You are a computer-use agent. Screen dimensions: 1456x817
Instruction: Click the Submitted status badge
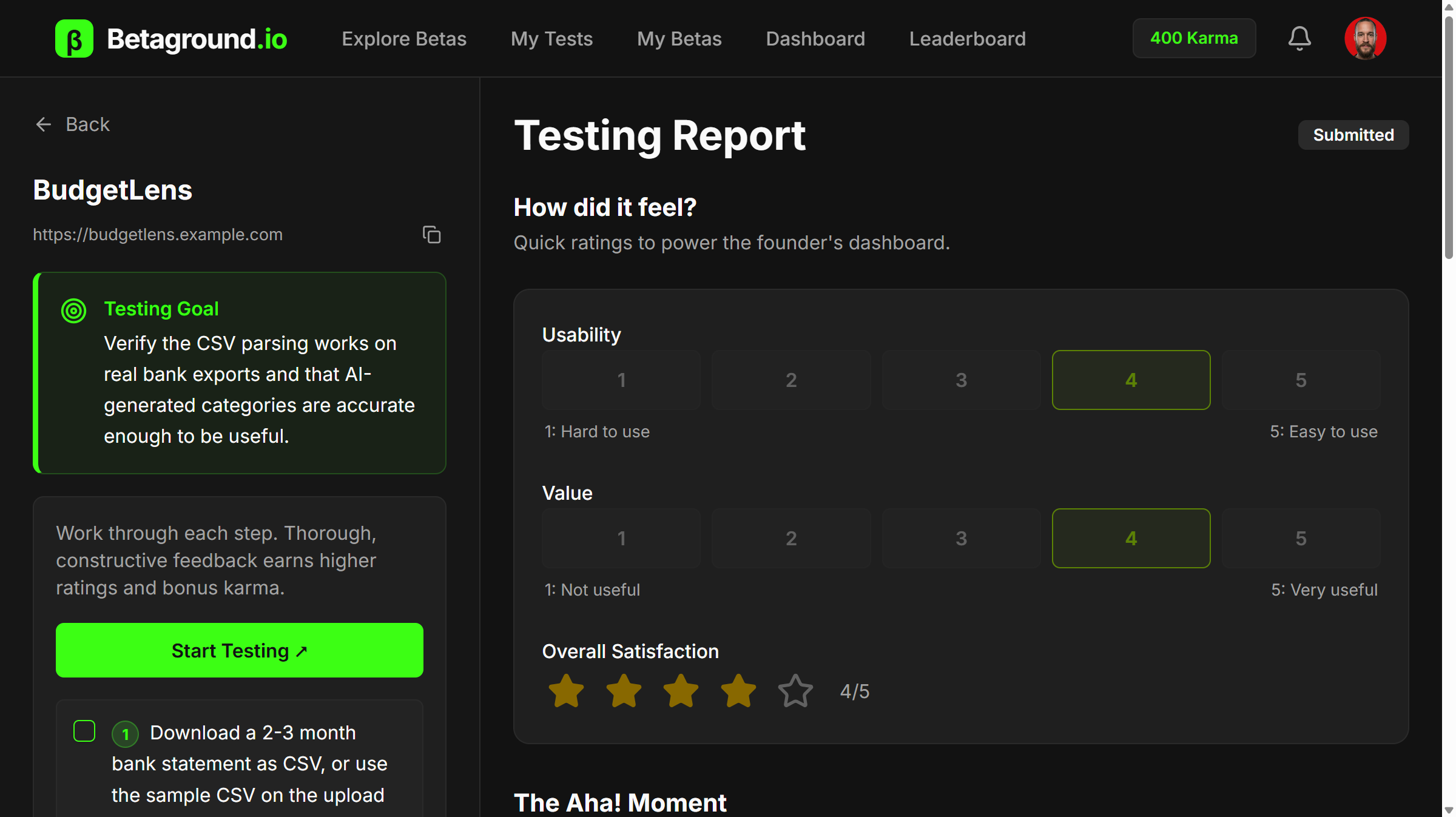coord(1353,135)
